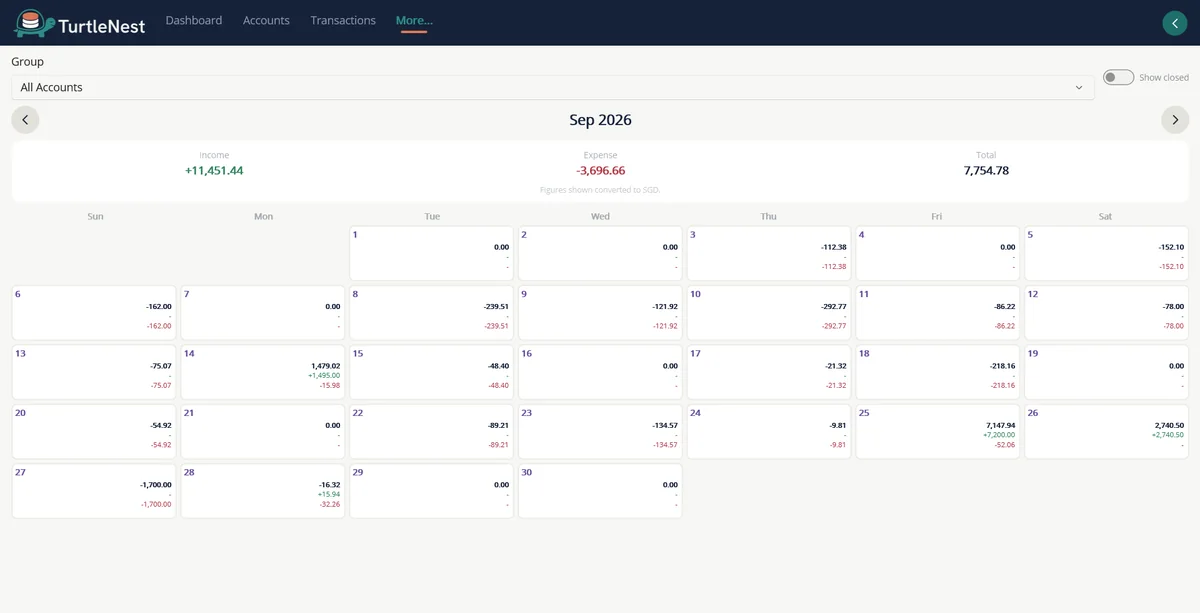Click the +1,495.00 income on day 14
The image size is (1200, 613).
pos(323,376)
